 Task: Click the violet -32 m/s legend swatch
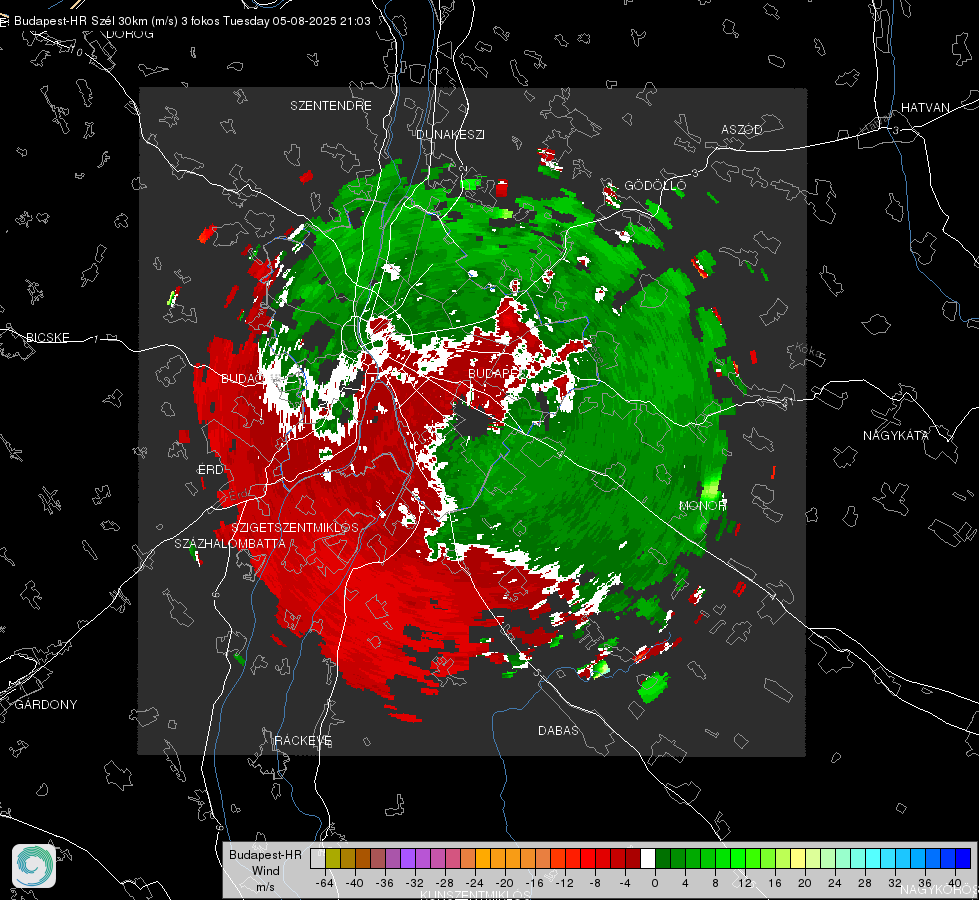pos(408,858)
